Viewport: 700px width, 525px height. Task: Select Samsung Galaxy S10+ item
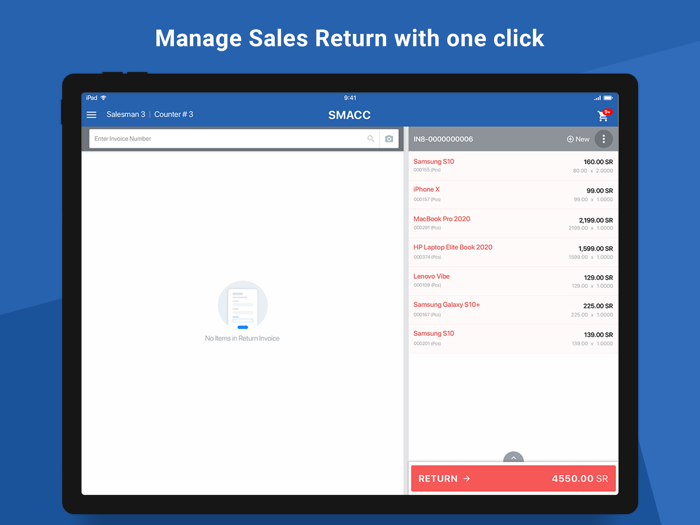(513, 309)
